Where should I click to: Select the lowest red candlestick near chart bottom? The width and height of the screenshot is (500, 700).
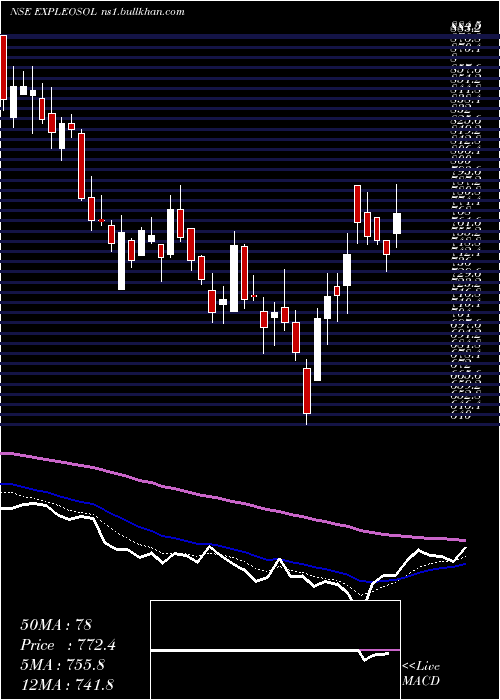pyautogui.click(x=307, y=391)
